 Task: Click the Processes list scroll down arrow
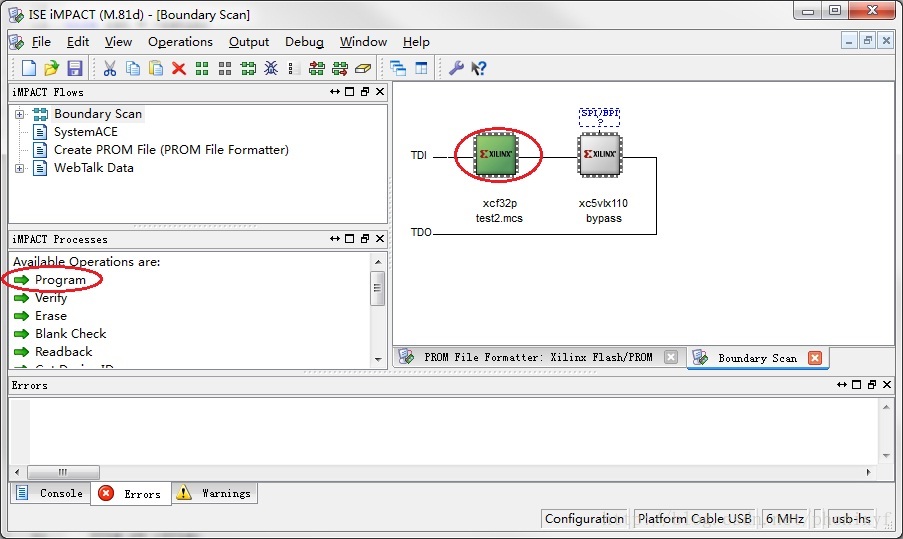pyautogui.click(x=378, y=359)
